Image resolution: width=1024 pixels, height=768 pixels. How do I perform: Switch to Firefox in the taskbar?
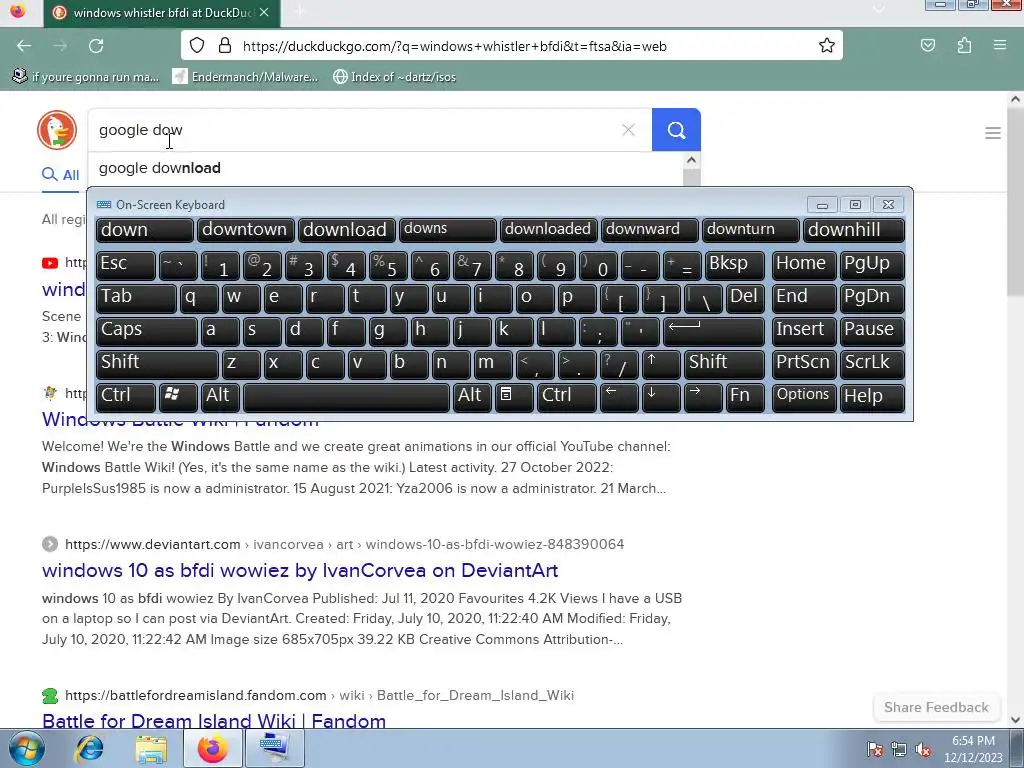point(212,749)
